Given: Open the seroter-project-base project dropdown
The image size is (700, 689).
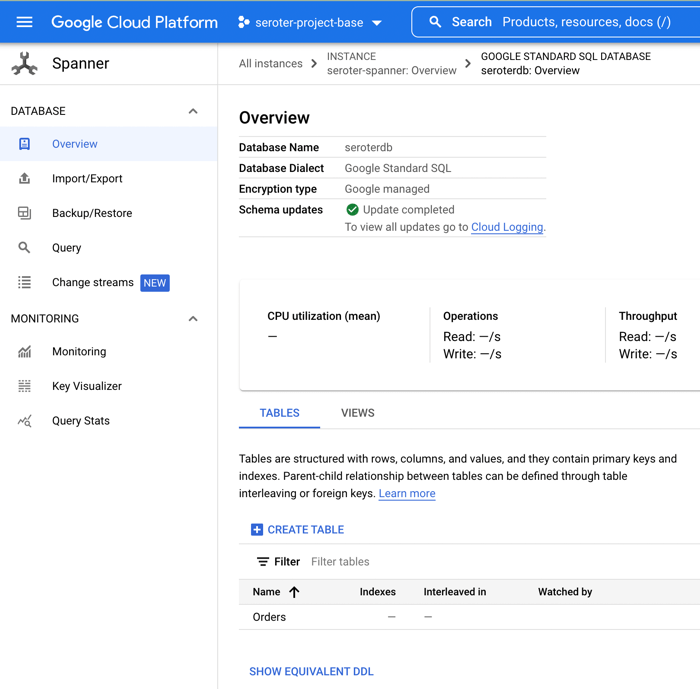Looking at the screenshot, I should 310,22.
